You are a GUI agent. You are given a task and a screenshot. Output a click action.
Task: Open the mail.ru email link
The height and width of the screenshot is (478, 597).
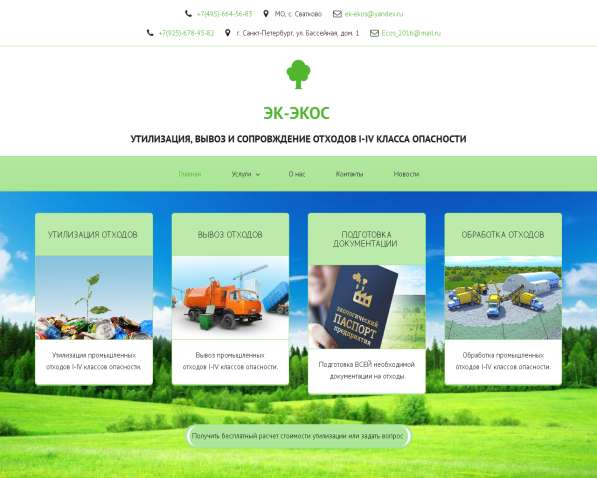pyautogui.click(x=411, y=33)
